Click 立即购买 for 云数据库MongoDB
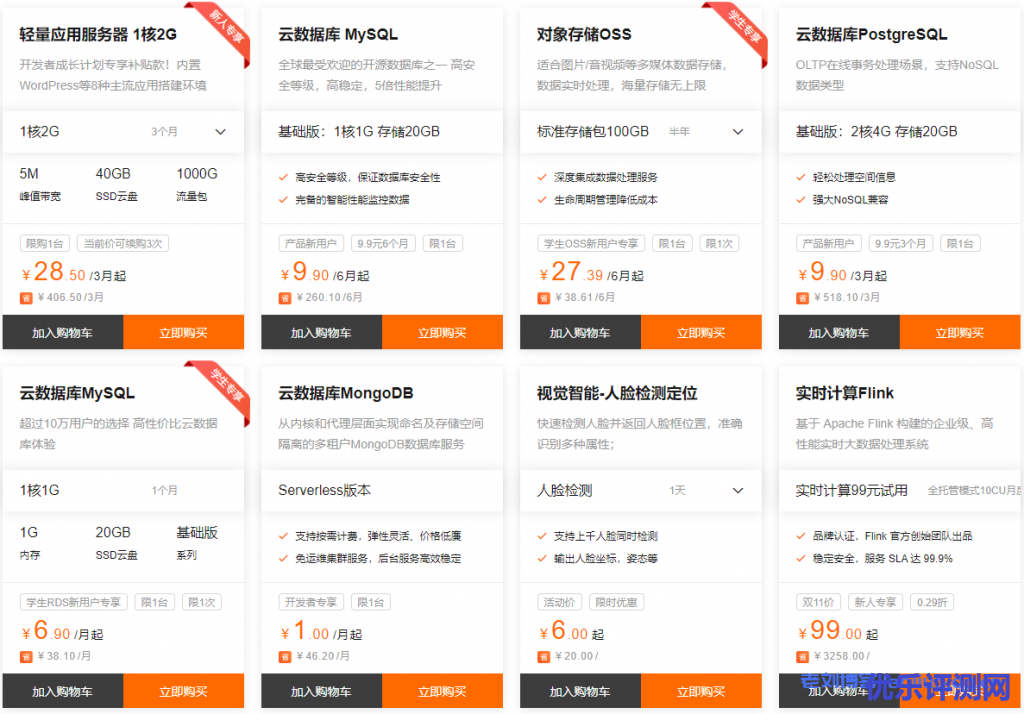This screenshot has width=1024, height=714. point(441,691)
